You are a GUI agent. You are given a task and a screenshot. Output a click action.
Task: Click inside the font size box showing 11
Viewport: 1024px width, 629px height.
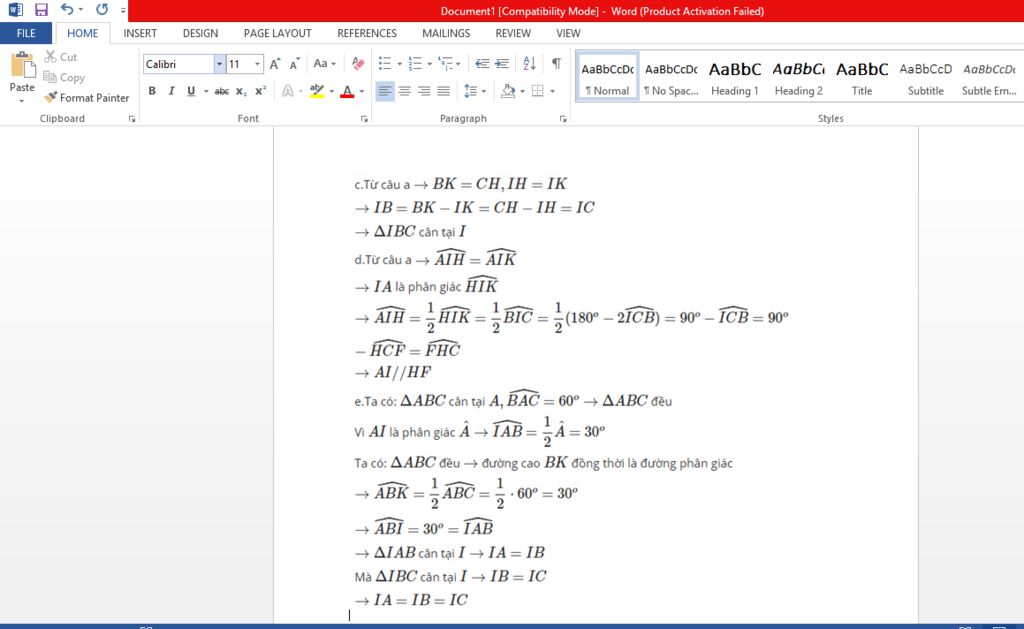tap(239, 64)
